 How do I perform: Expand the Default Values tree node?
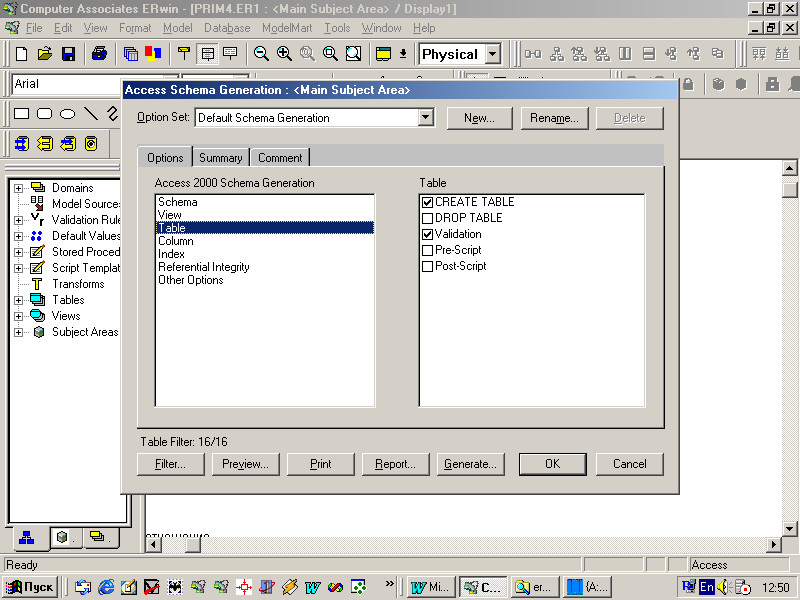tap(18, 236)
